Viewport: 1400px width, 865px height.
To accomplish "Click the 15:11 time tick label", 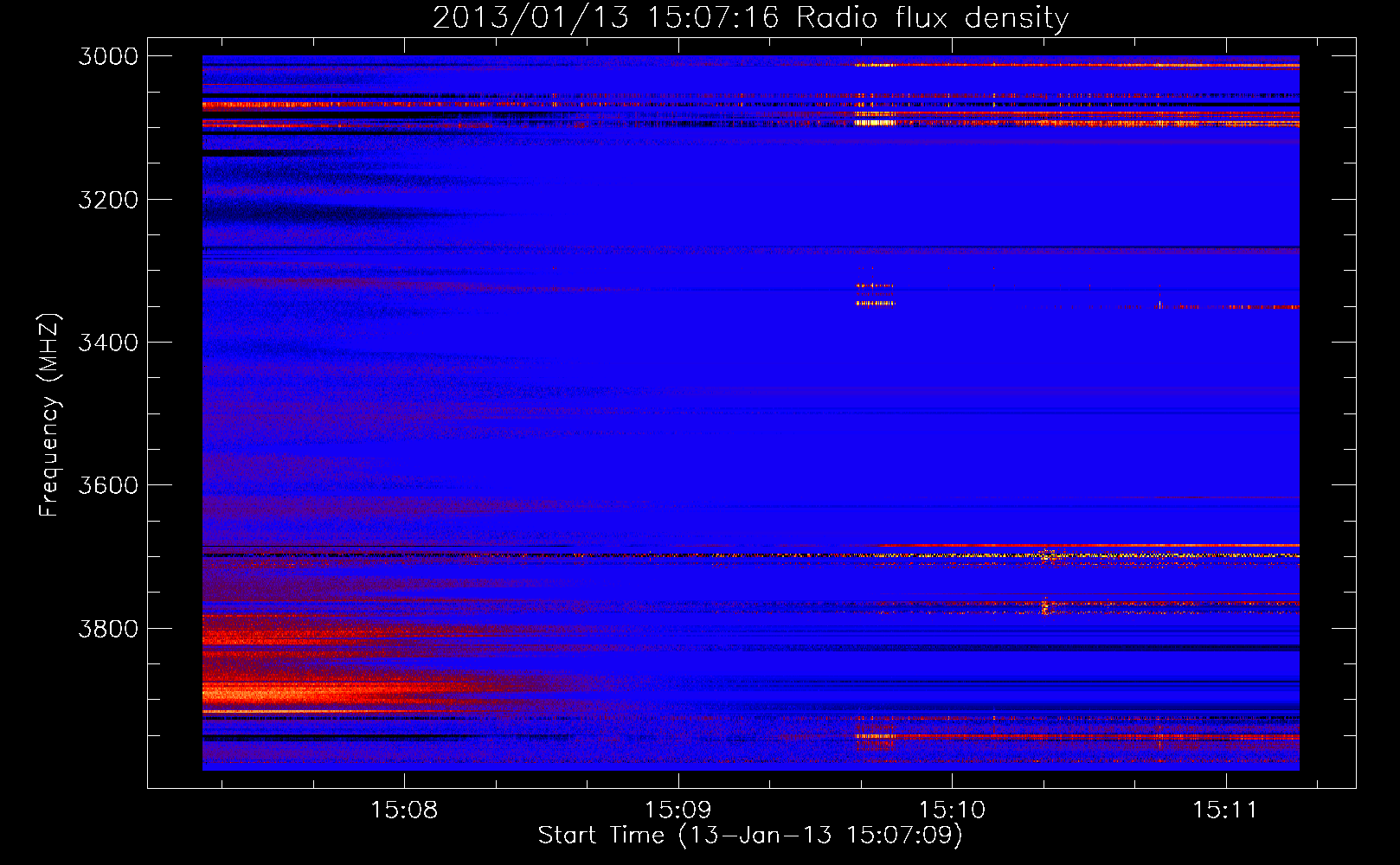I will (1225, 810).
